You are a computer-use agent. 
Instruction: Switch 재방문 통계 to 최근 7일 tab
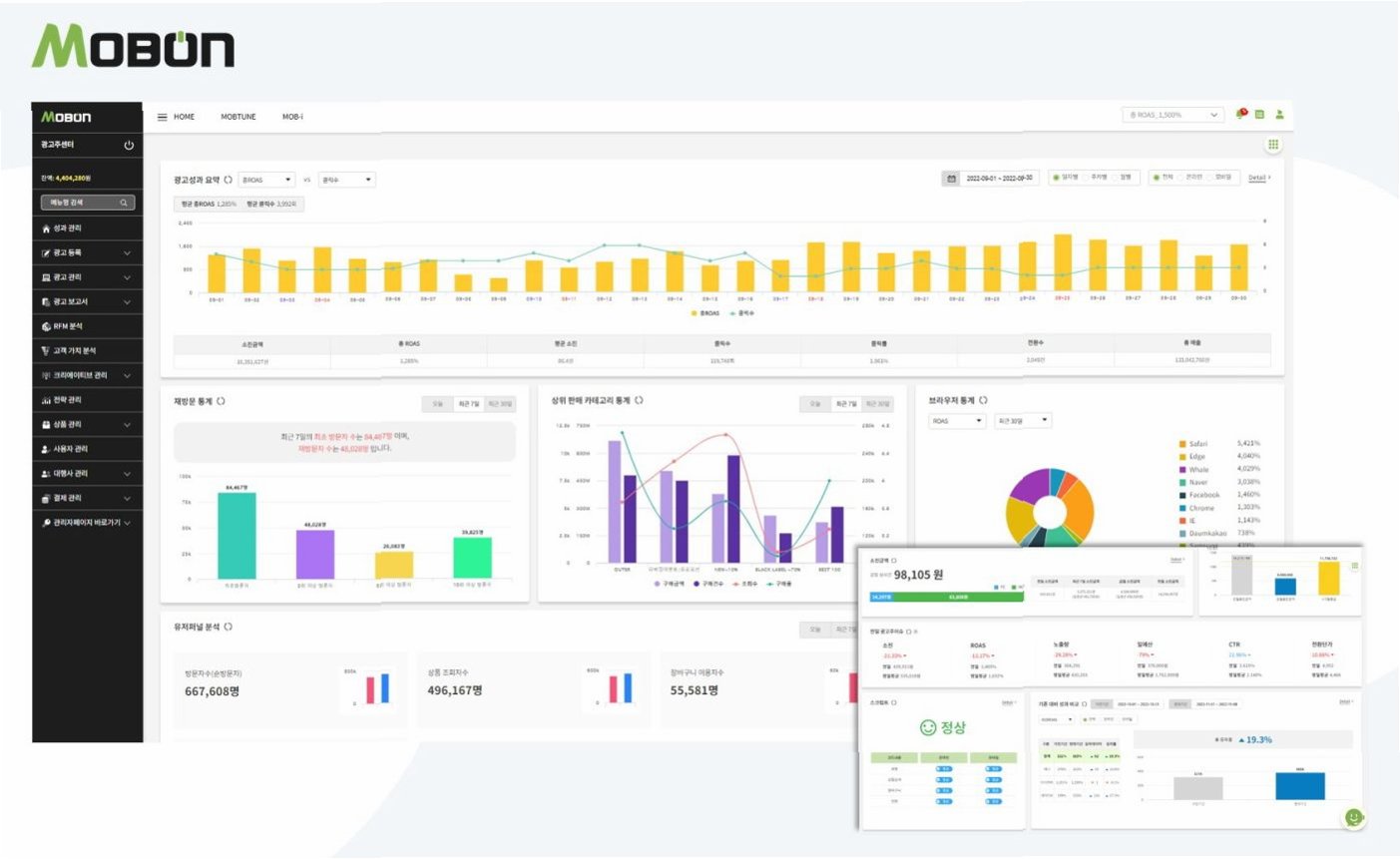[x=468, y=404]
